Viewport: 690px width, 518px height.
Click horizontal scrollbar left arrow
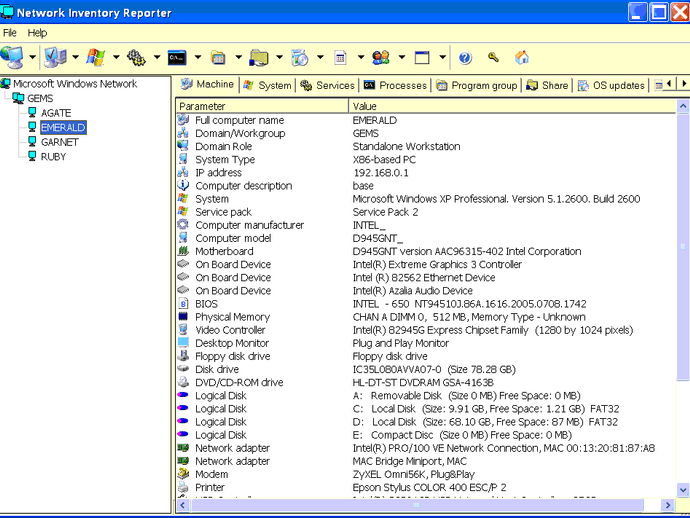coord(183,505)
